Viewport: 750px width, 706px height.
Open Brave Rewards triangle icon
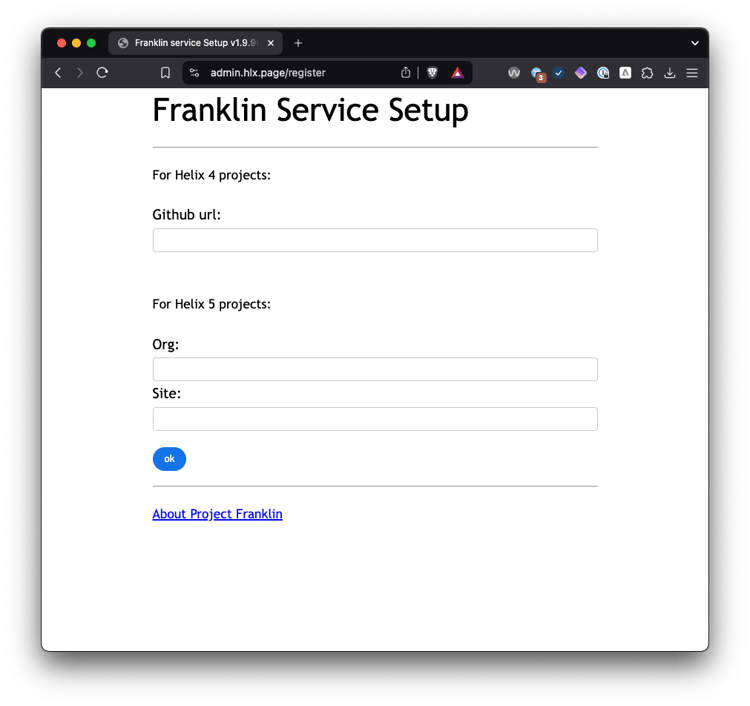tap(457, 73)
